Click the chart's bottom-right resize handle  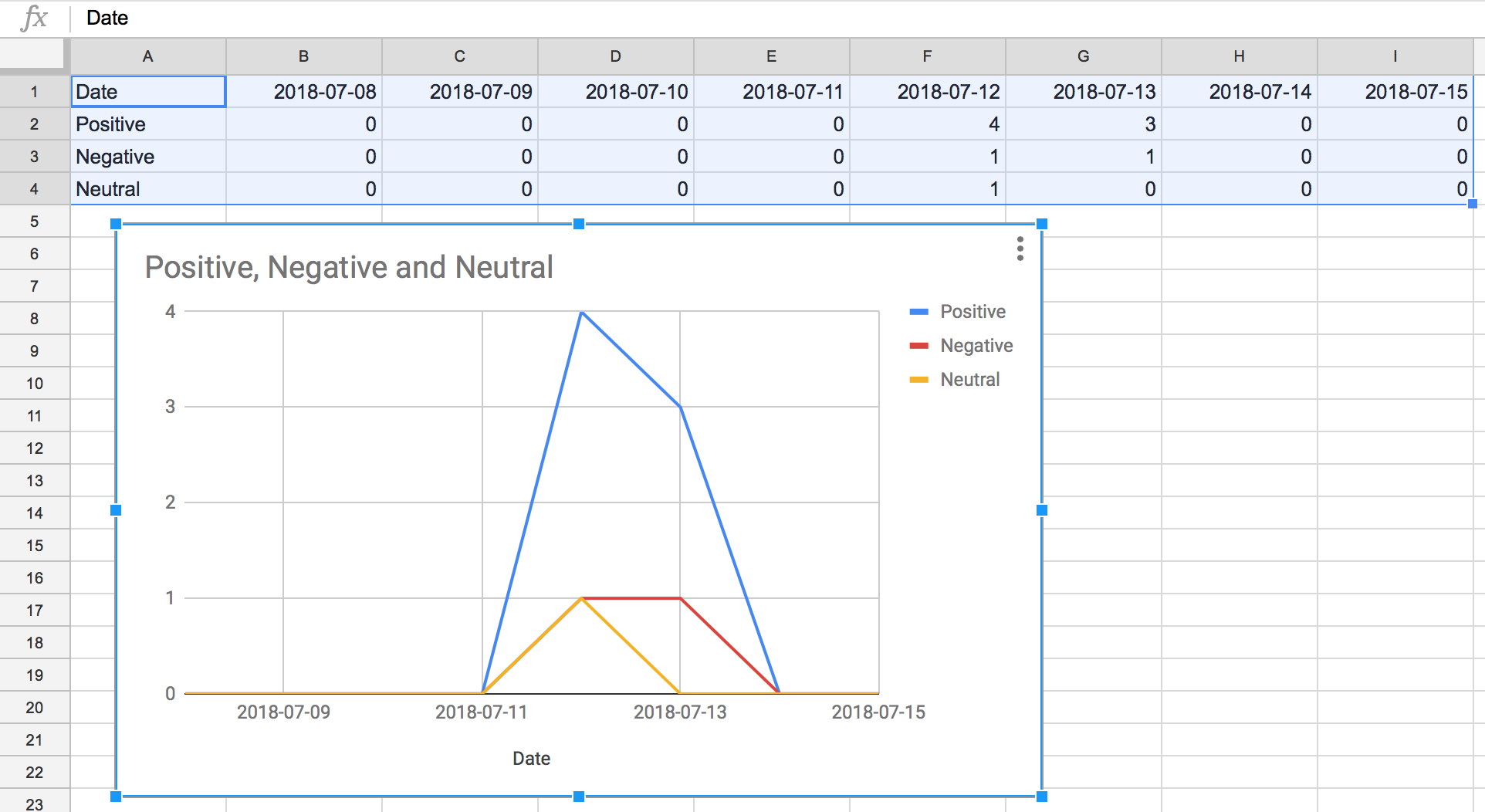[1041, 796]
